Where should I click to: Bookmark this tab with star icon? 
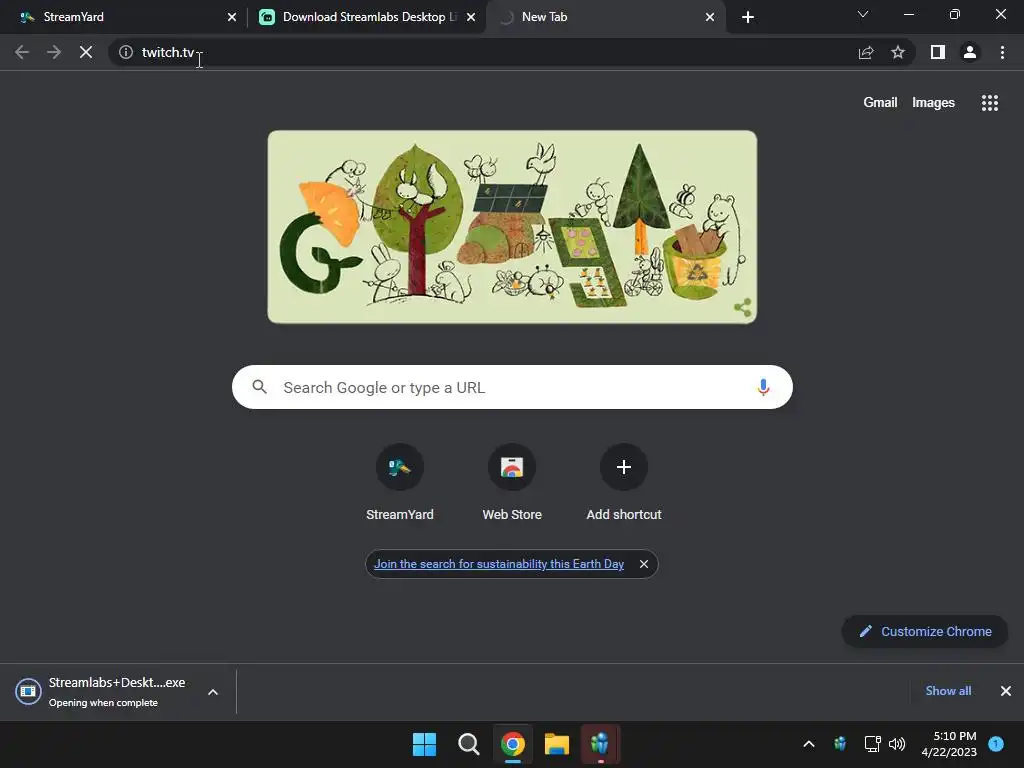(x=898, y=52)
